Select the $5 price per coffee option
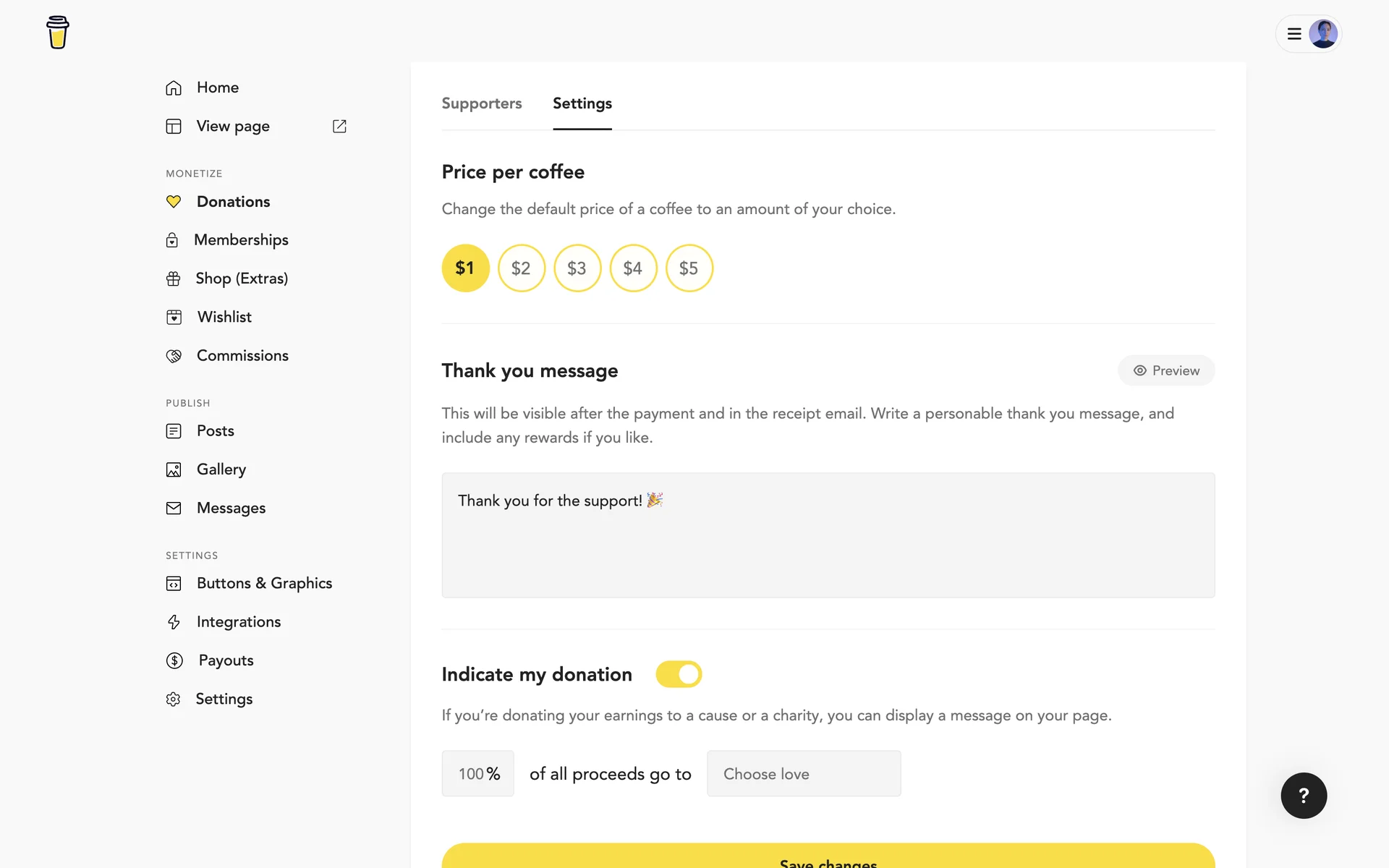Image resolution: width=1389 pixels, height=868 pixels. tap(689, 268)
